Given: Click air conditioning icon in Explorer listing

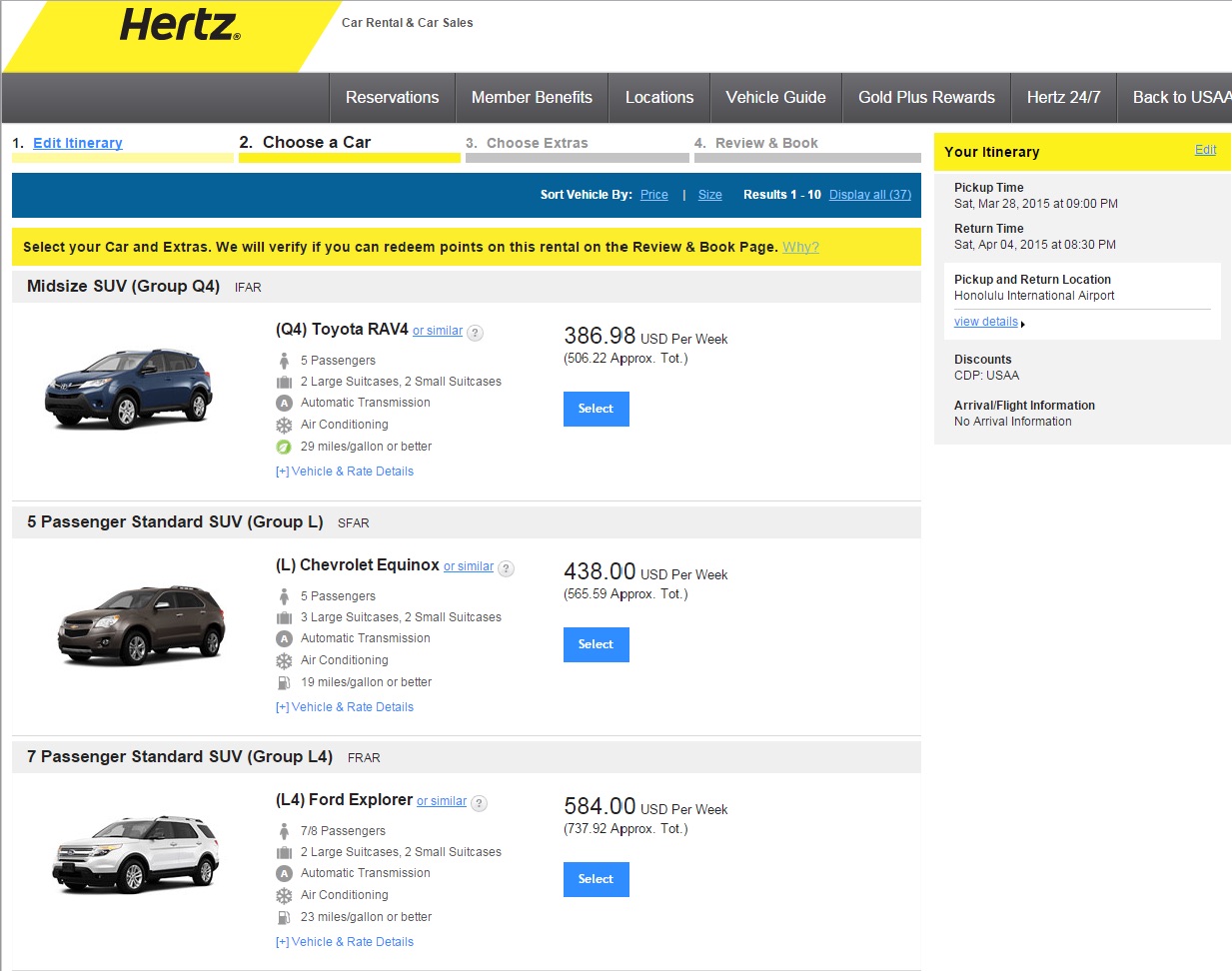Looking at the screenshot, I should [x=284, y=895].
